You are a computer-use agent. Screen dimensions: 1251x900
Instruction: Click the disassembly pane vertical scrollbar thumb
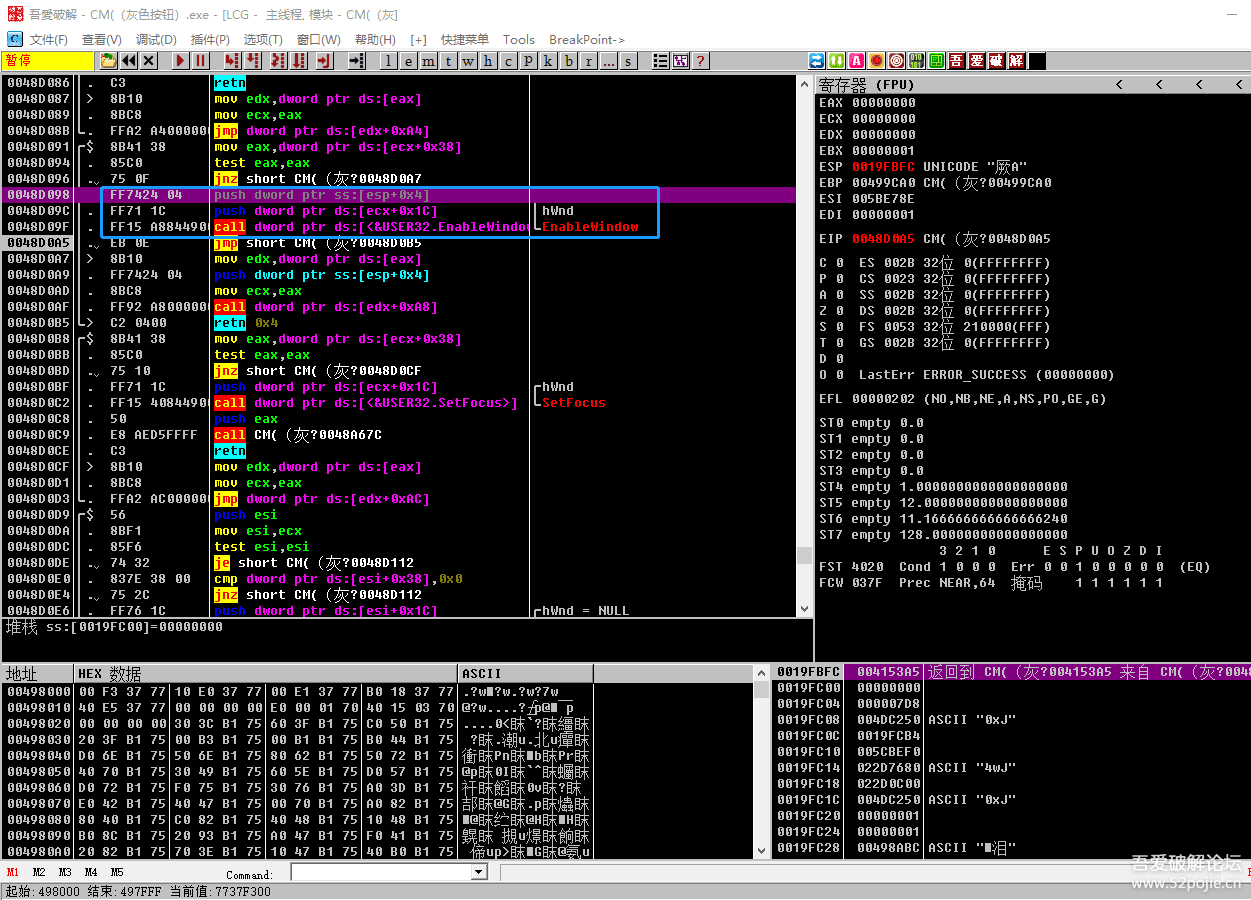coord(804,555)
